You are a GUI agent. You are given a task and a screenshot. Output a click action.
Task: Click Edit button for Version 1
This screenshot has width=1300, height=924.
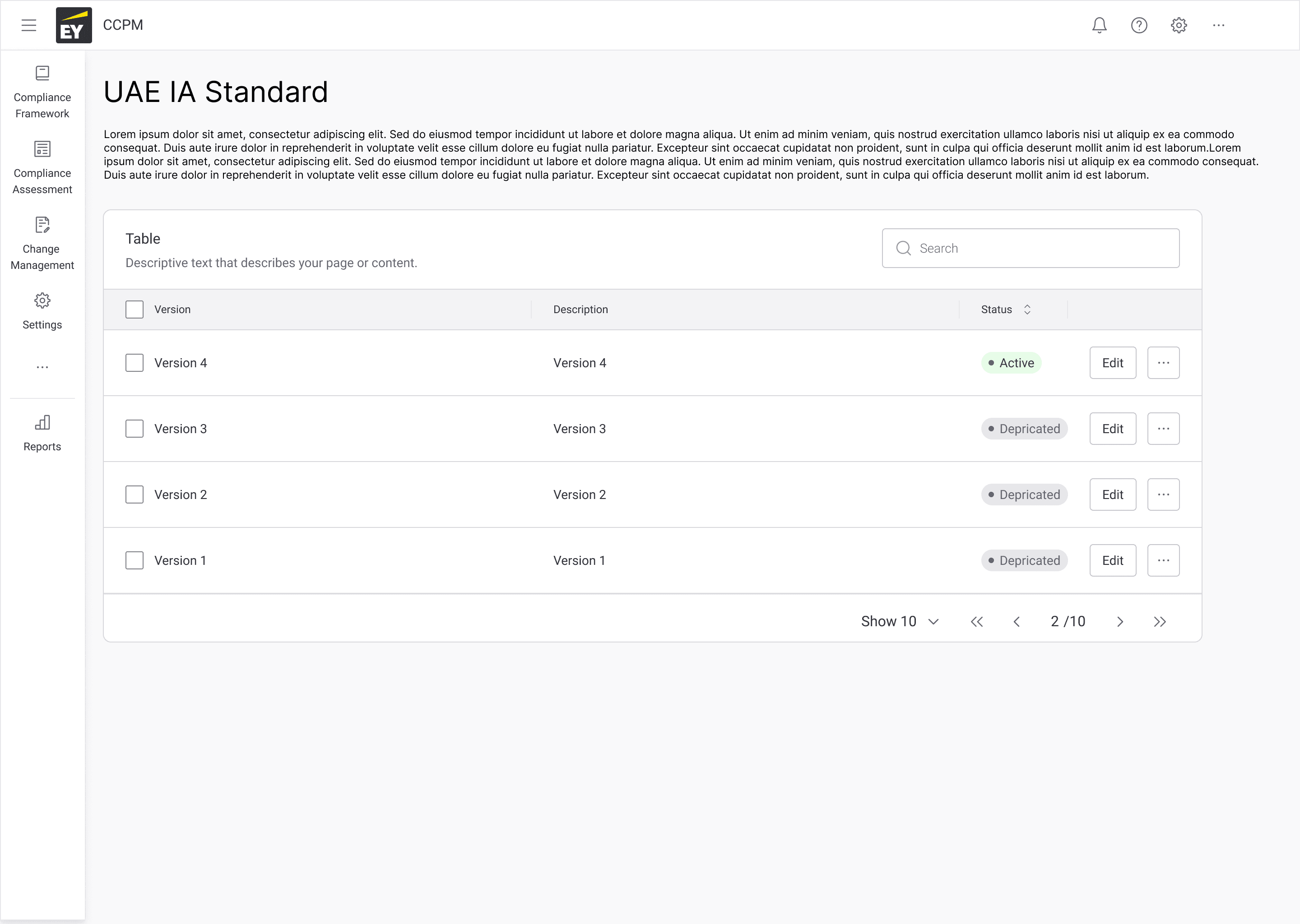pyautogui.click(x=1112, y=560)
